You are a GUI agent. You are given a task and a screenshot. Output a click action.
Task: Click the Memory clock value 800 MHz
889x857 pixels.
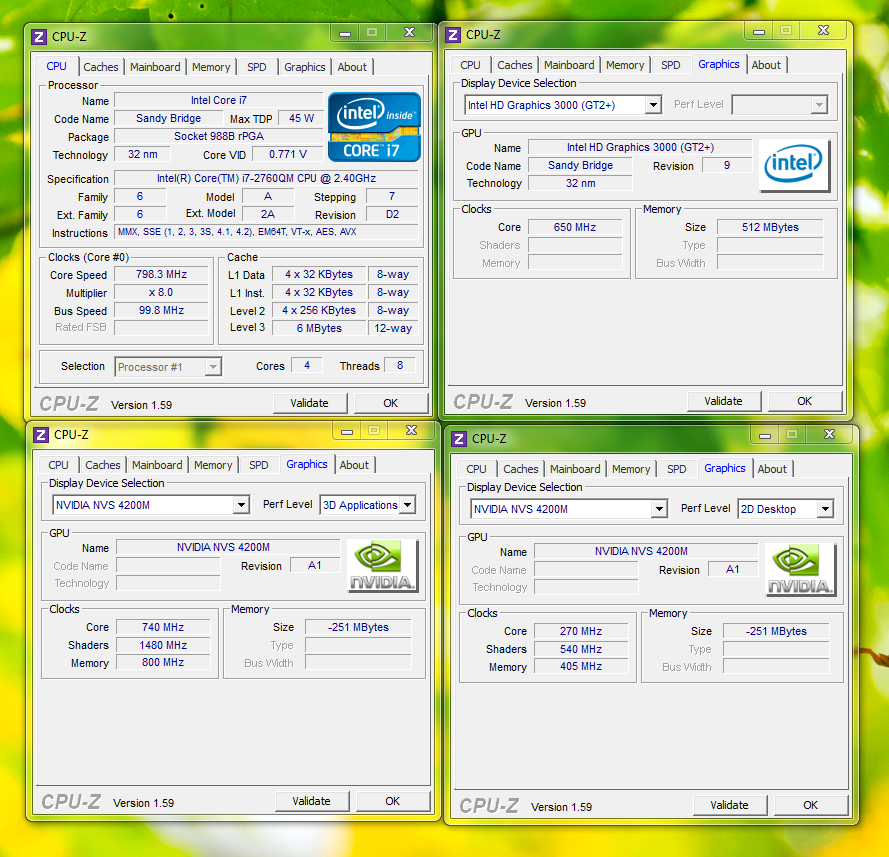[163, 662]
